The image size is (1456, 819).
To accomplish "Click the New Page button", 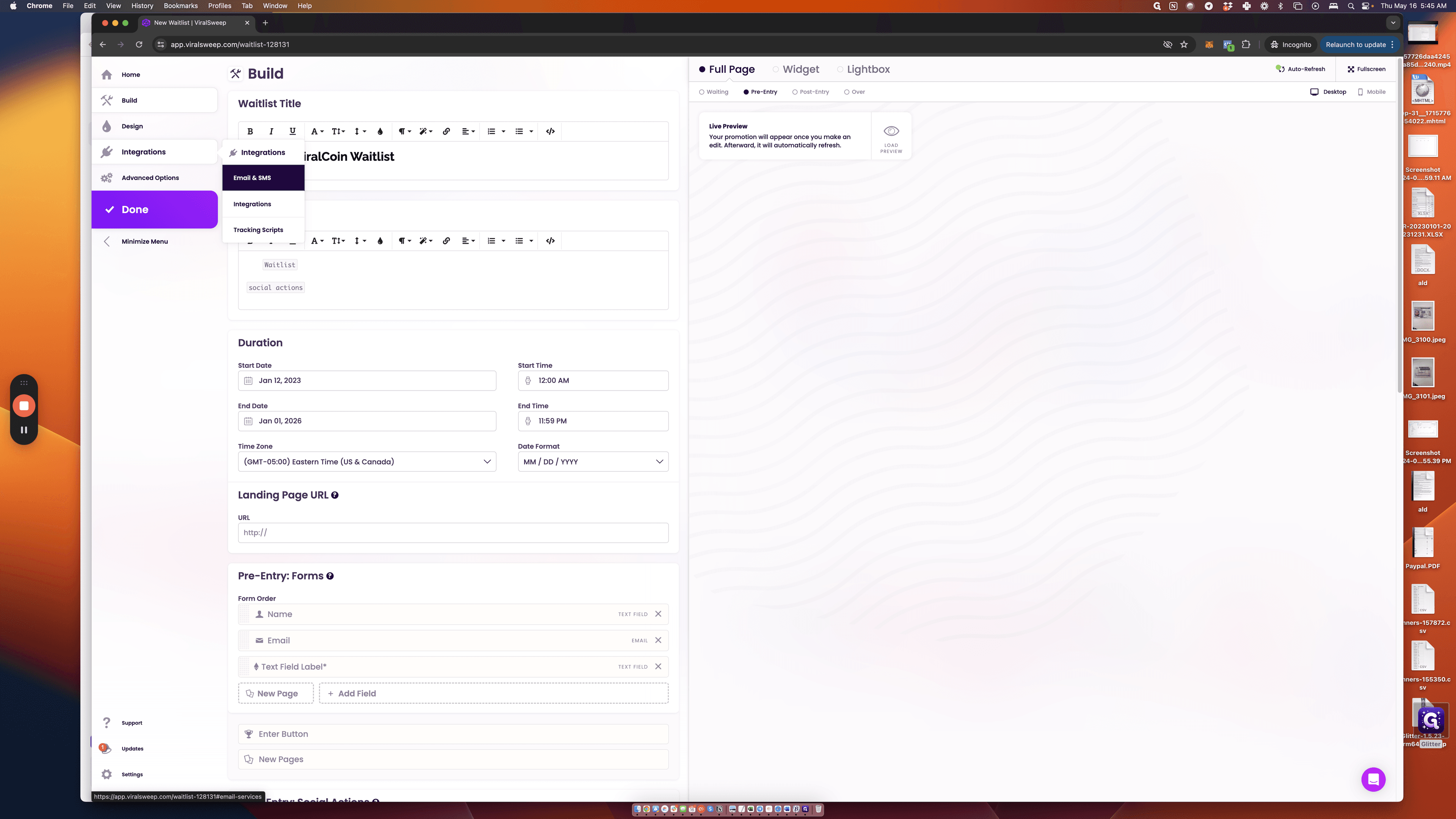I will 275,693.
